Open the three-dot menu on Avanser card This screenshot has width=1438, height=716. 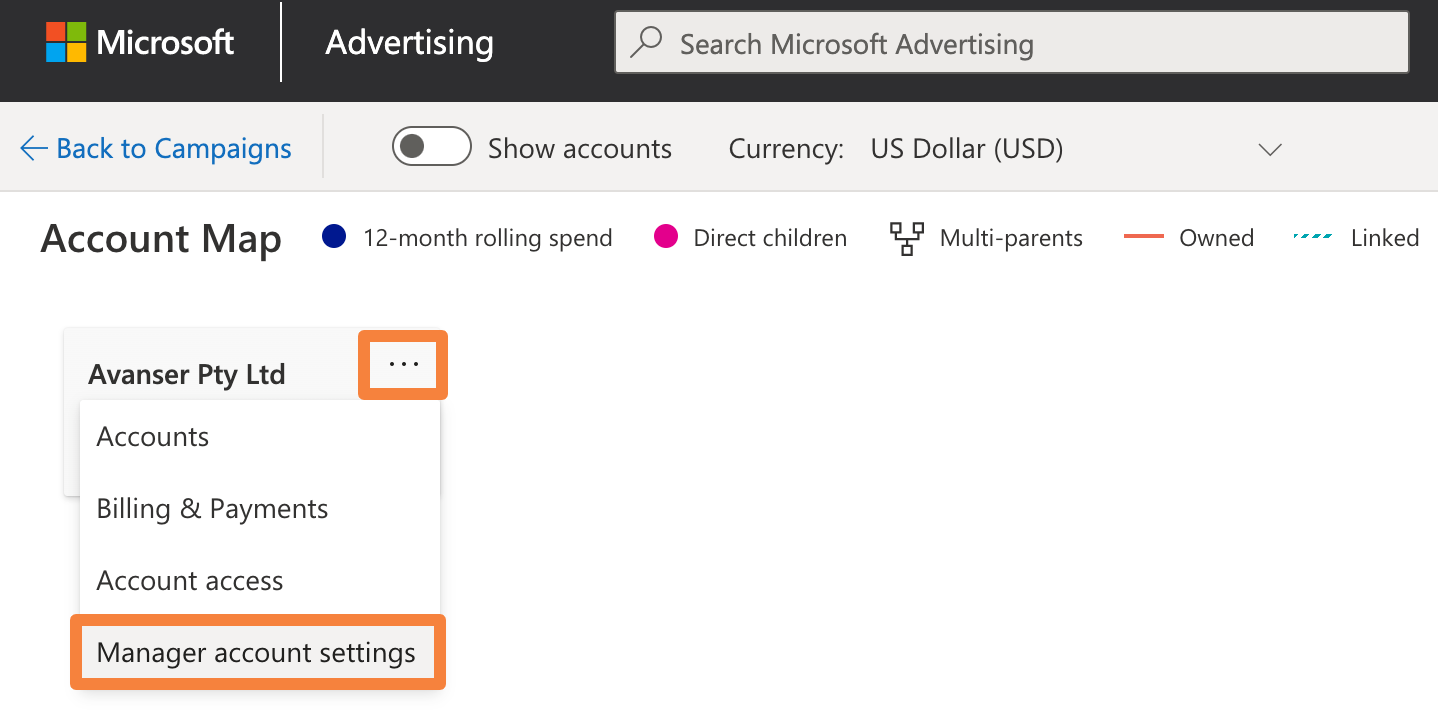(403, 365)
